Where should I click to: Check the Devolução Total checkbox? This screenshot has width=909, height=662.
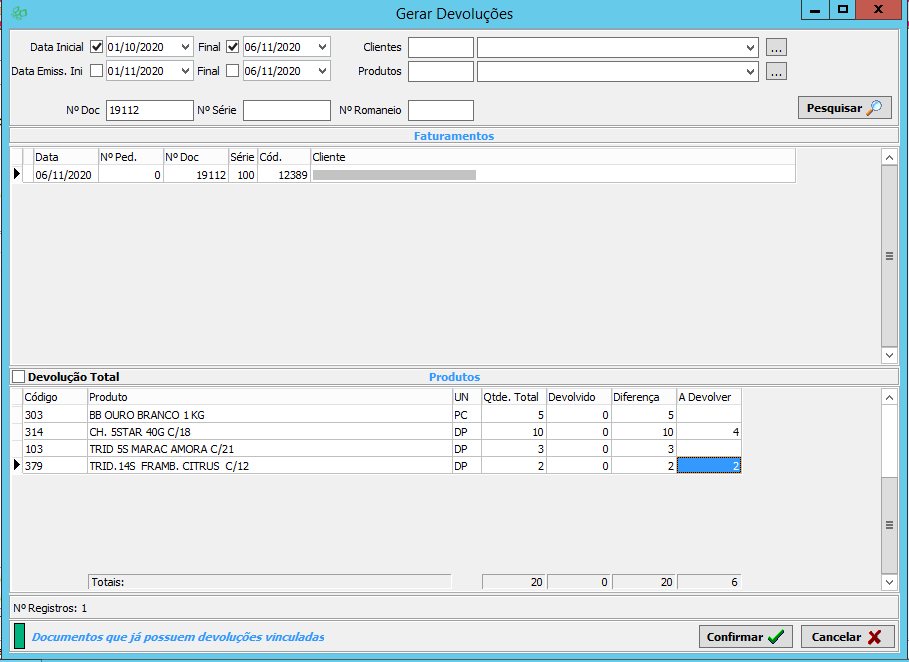pos(18,377)
